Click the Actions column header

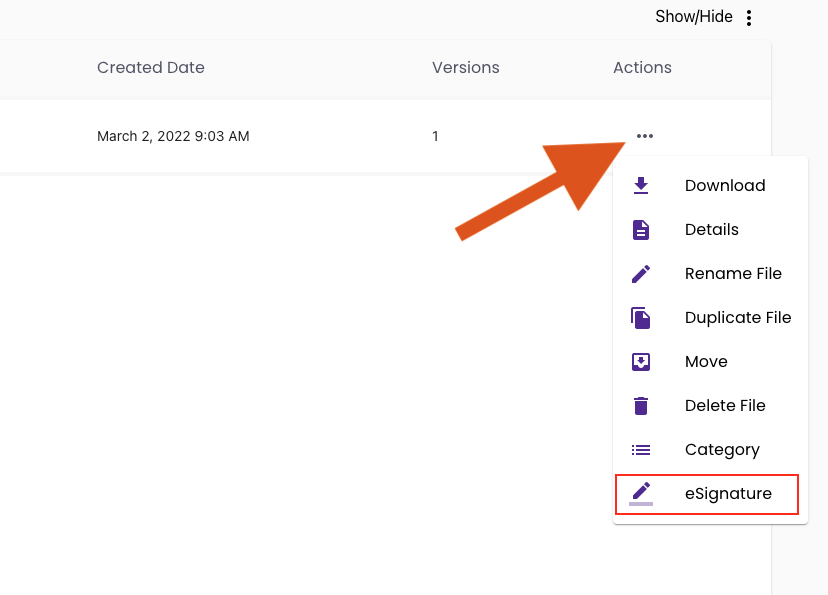(x=642, y=68)
